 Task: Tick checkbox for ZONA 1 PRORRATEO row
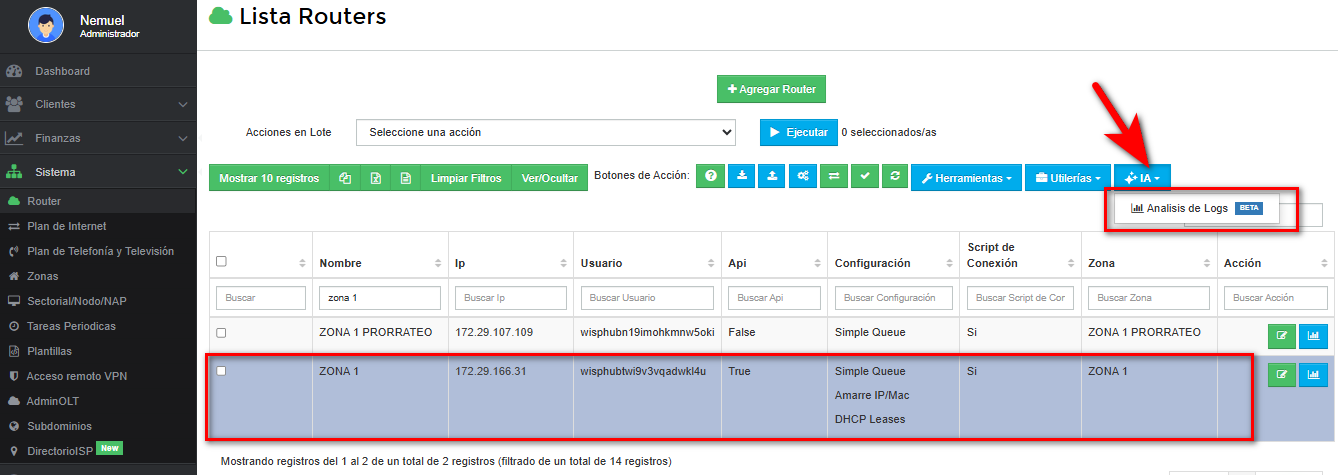click(x=222, y=333)
